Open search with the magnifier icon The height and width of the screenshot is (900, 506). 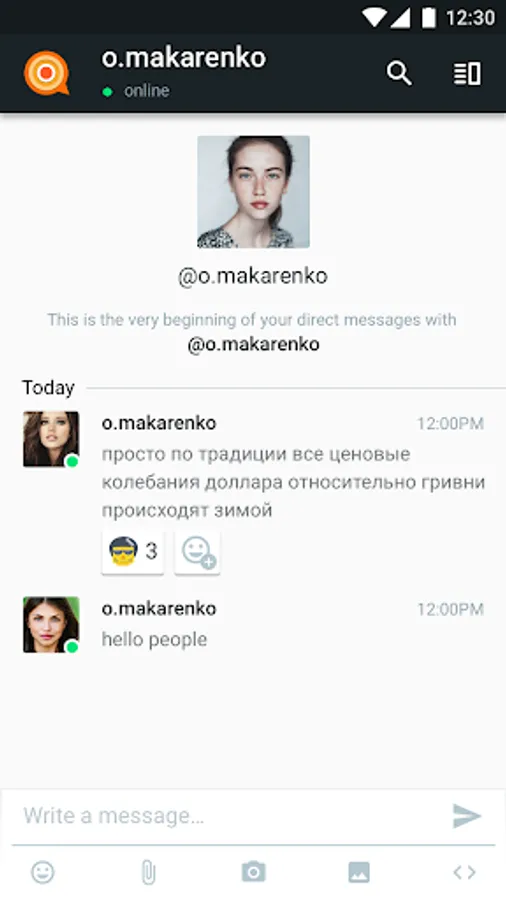click(399, 73)
